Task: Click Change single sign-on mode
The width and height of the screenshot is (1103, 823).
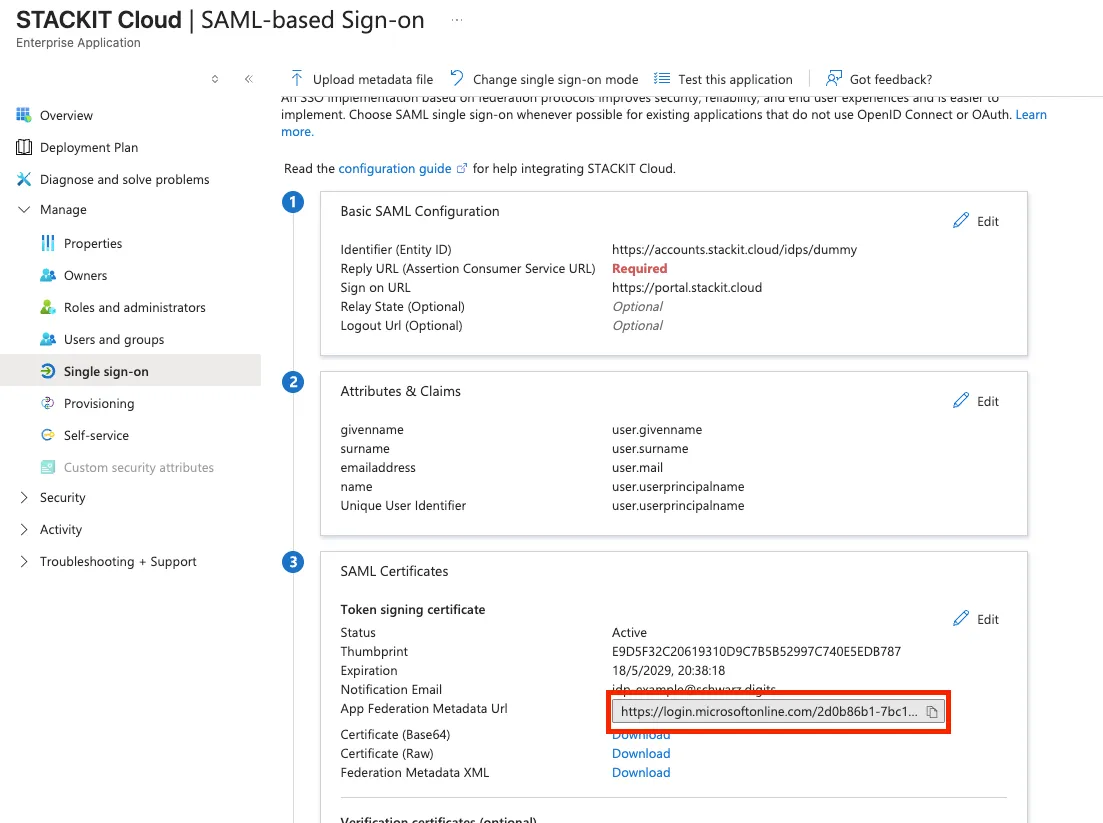Action: pos(556,79)
